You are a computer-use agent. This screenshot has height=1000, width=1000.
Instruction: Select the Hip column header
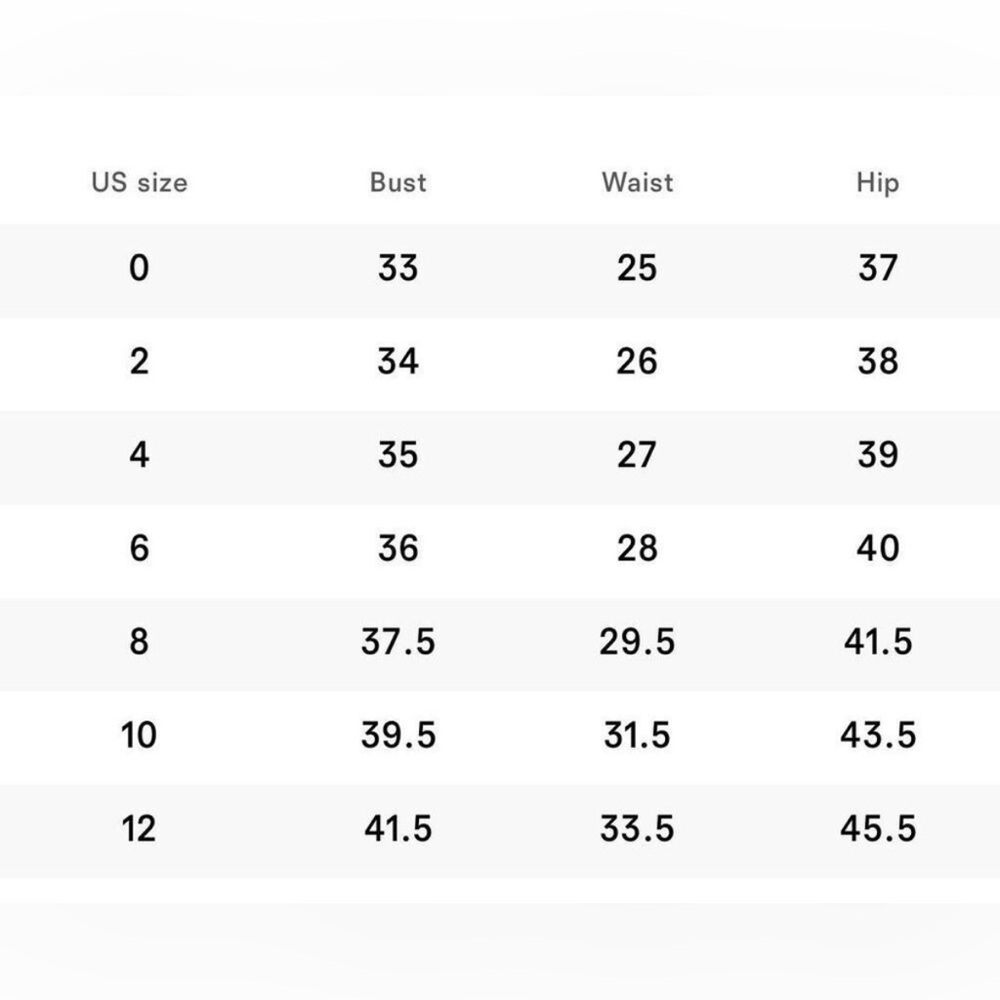click(878, 184)
